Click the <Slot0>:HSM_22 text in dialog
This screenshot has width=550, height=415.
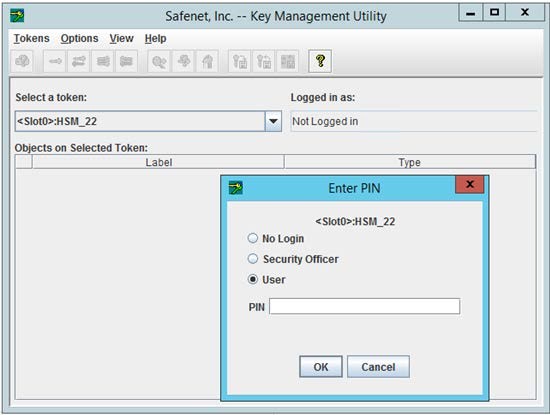355,222
